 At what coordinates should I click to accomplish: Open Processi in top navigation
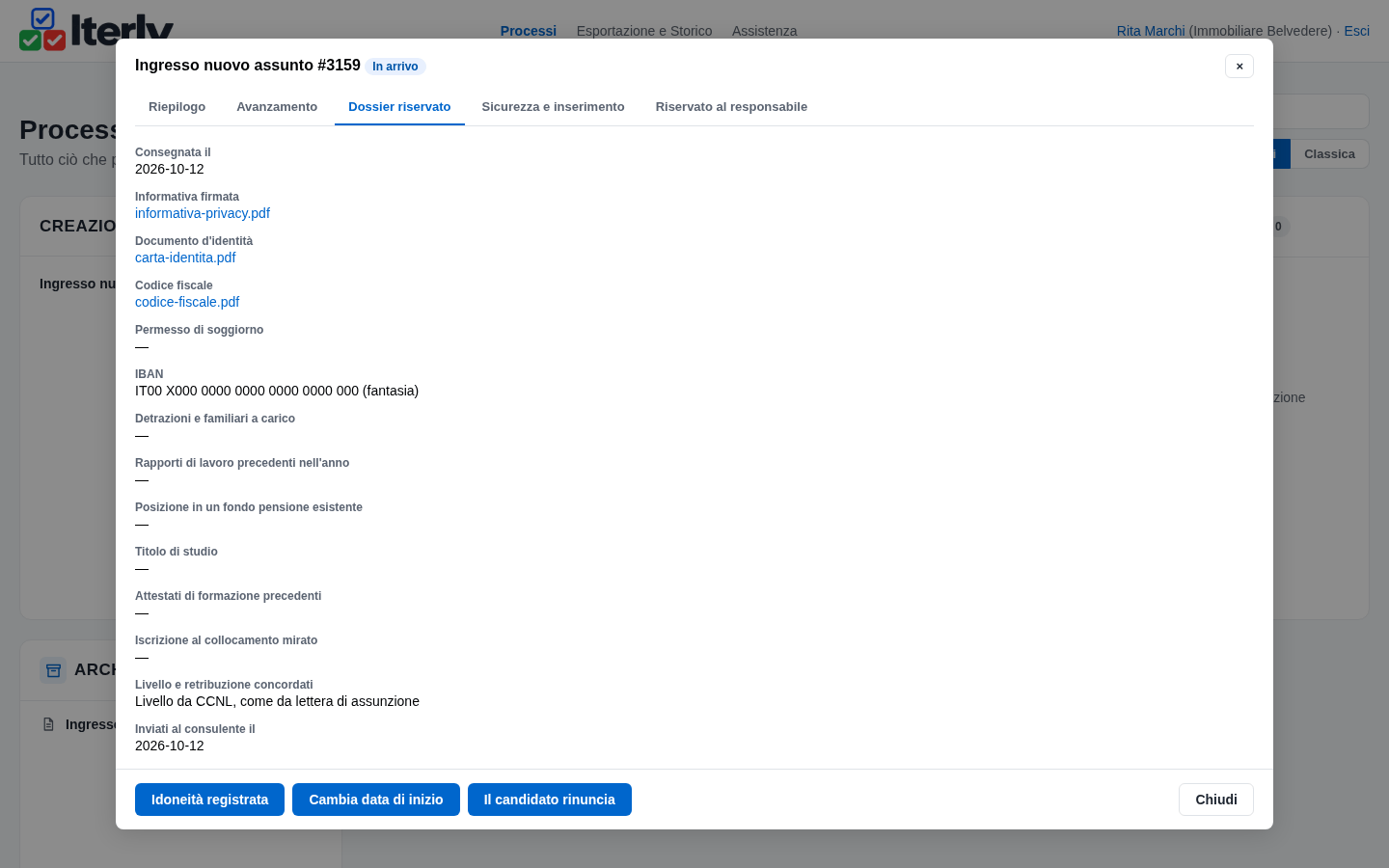point(529,31)
